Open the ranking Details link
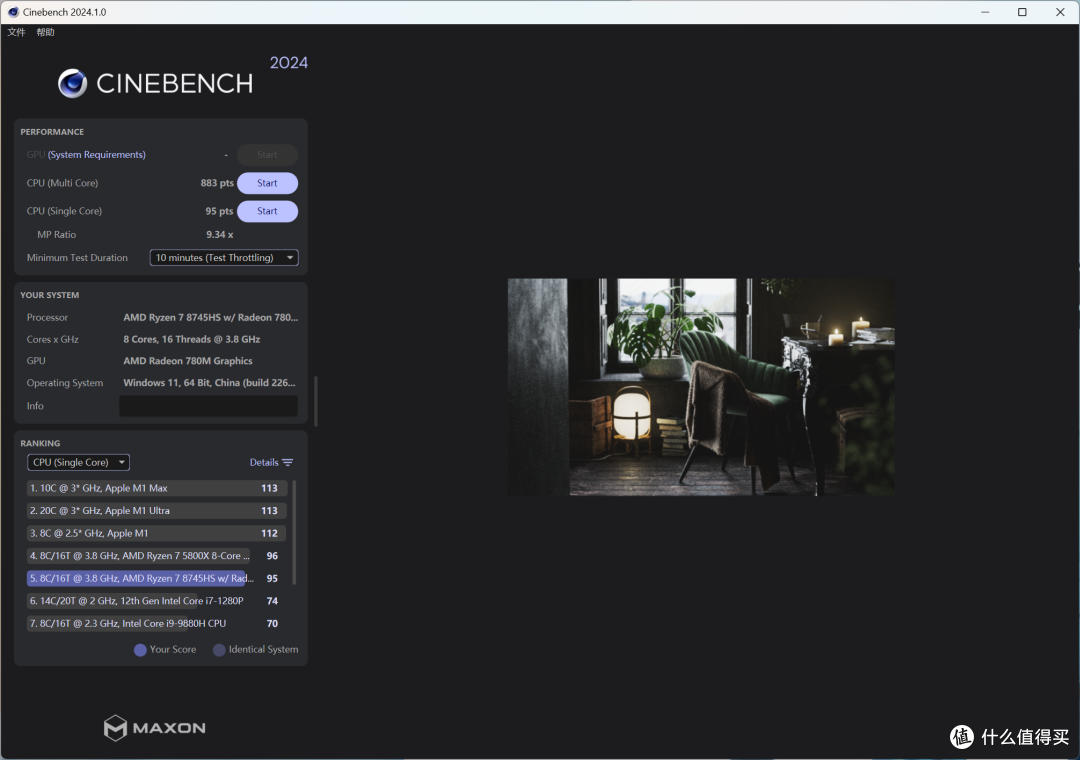Screen dimensions: 1080x760 click(264, 462)
